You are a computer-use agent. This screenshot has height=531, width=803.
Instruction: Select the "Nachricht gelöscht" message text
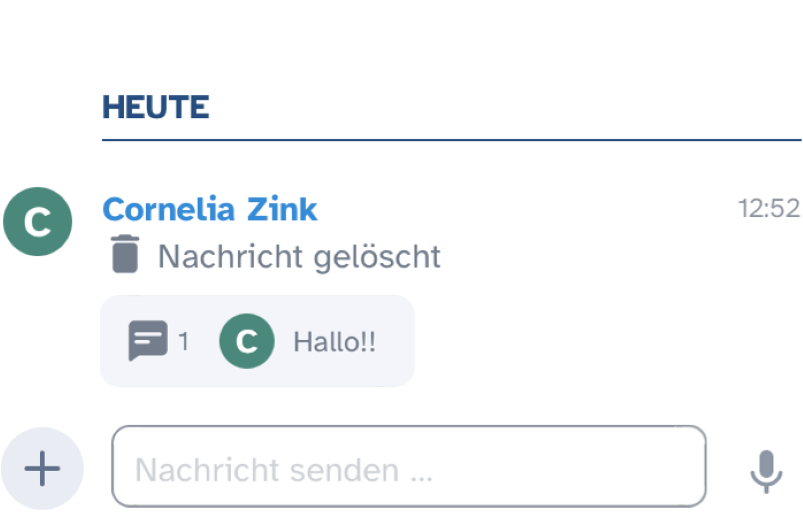point(299,256)
